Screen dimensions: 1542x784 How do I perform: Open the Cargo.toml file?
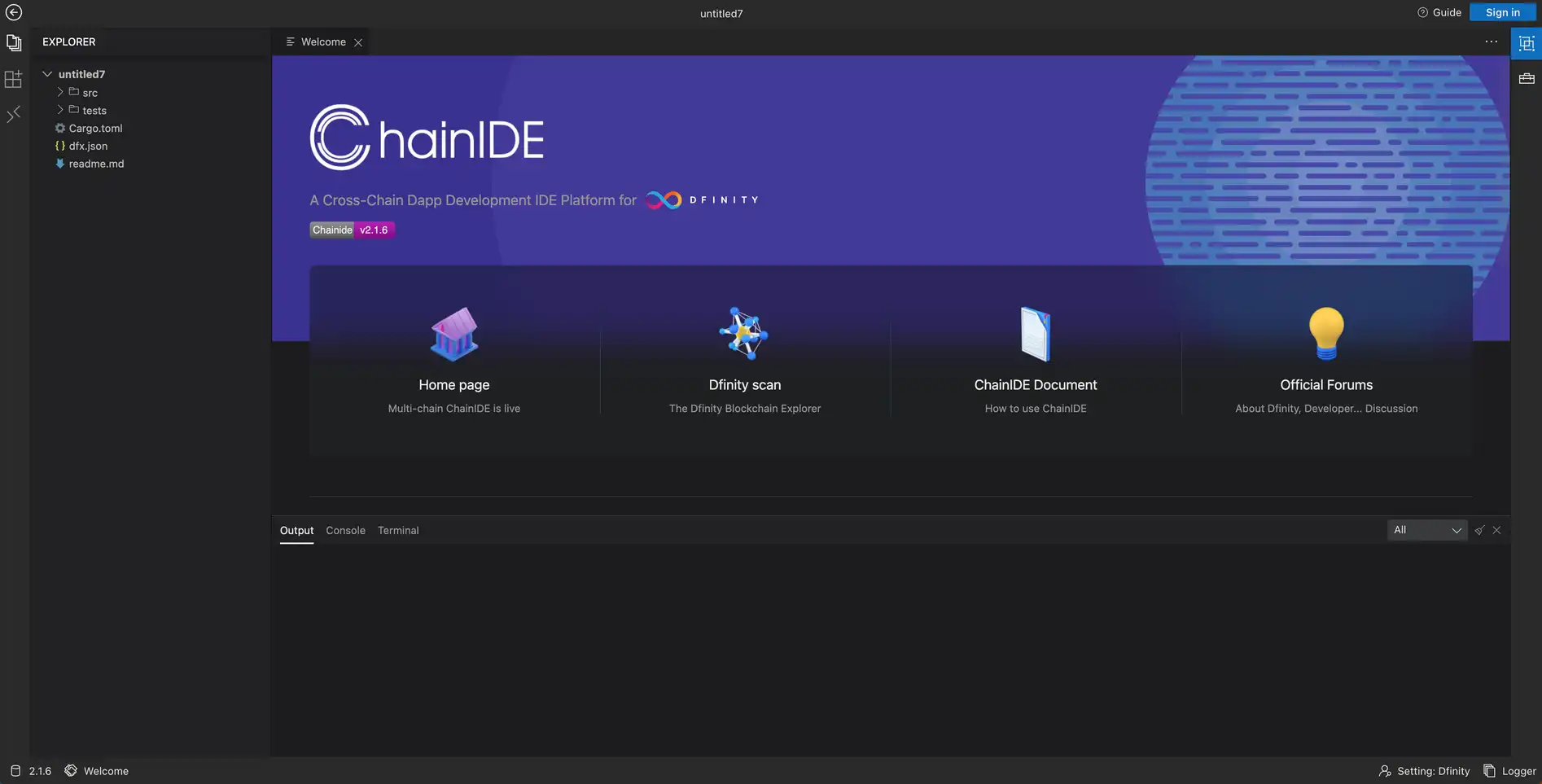click(x=95, y=128)
